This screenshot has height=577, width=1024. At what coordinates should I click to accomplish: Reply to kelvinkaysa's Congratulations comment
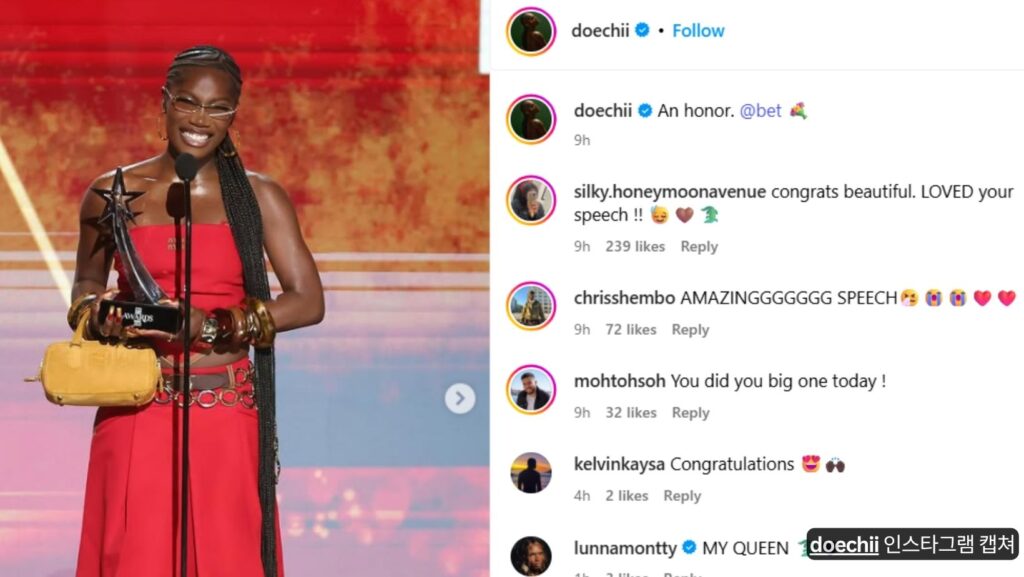click(682, 496)
